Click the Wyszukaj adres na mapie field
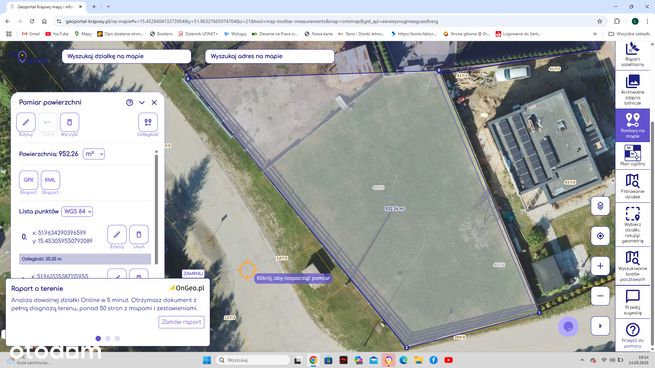Screen dimensions: 655x368 269,56
